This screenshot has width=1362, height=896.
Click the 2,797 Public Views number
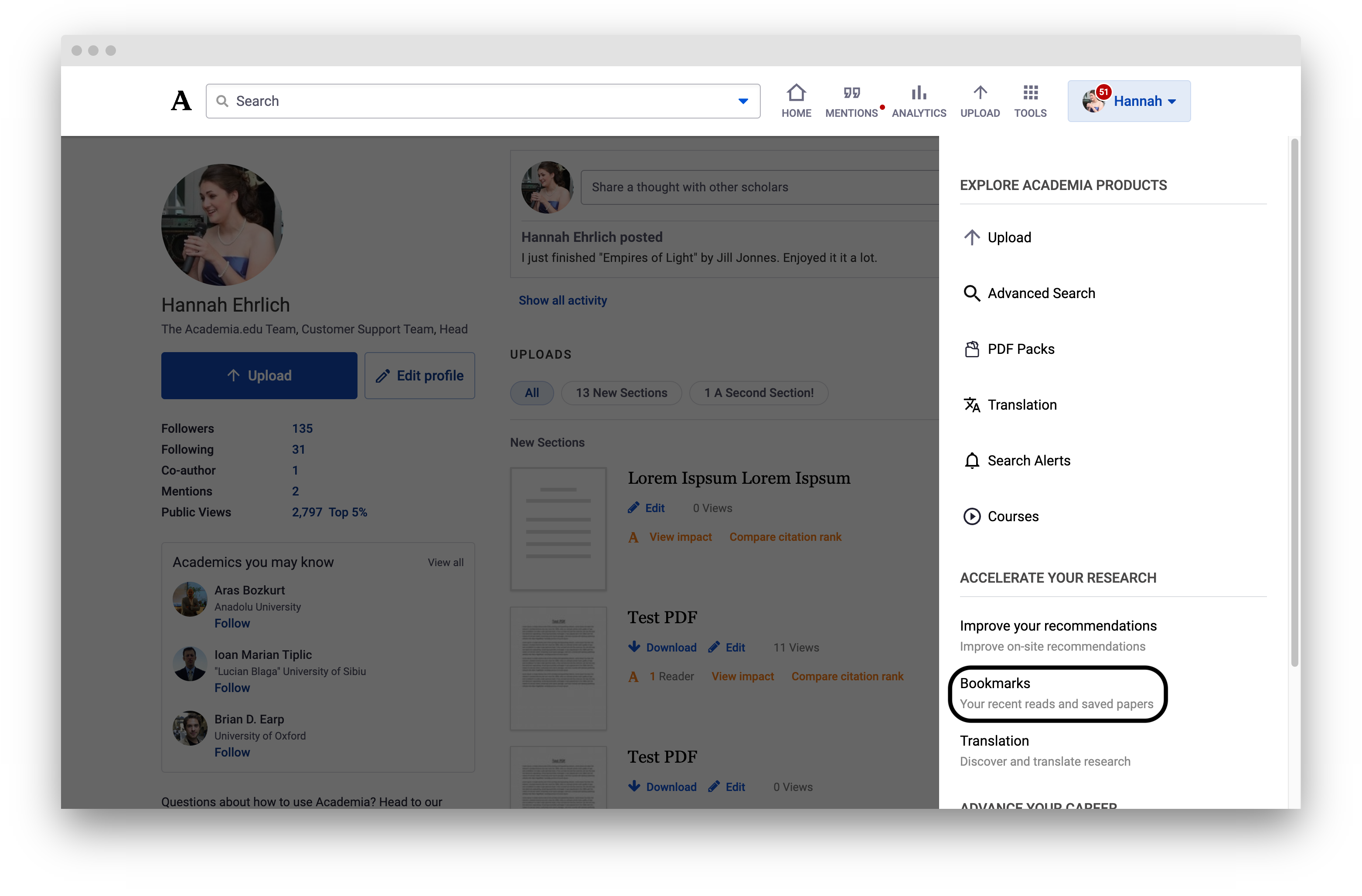tap(307, 512)
